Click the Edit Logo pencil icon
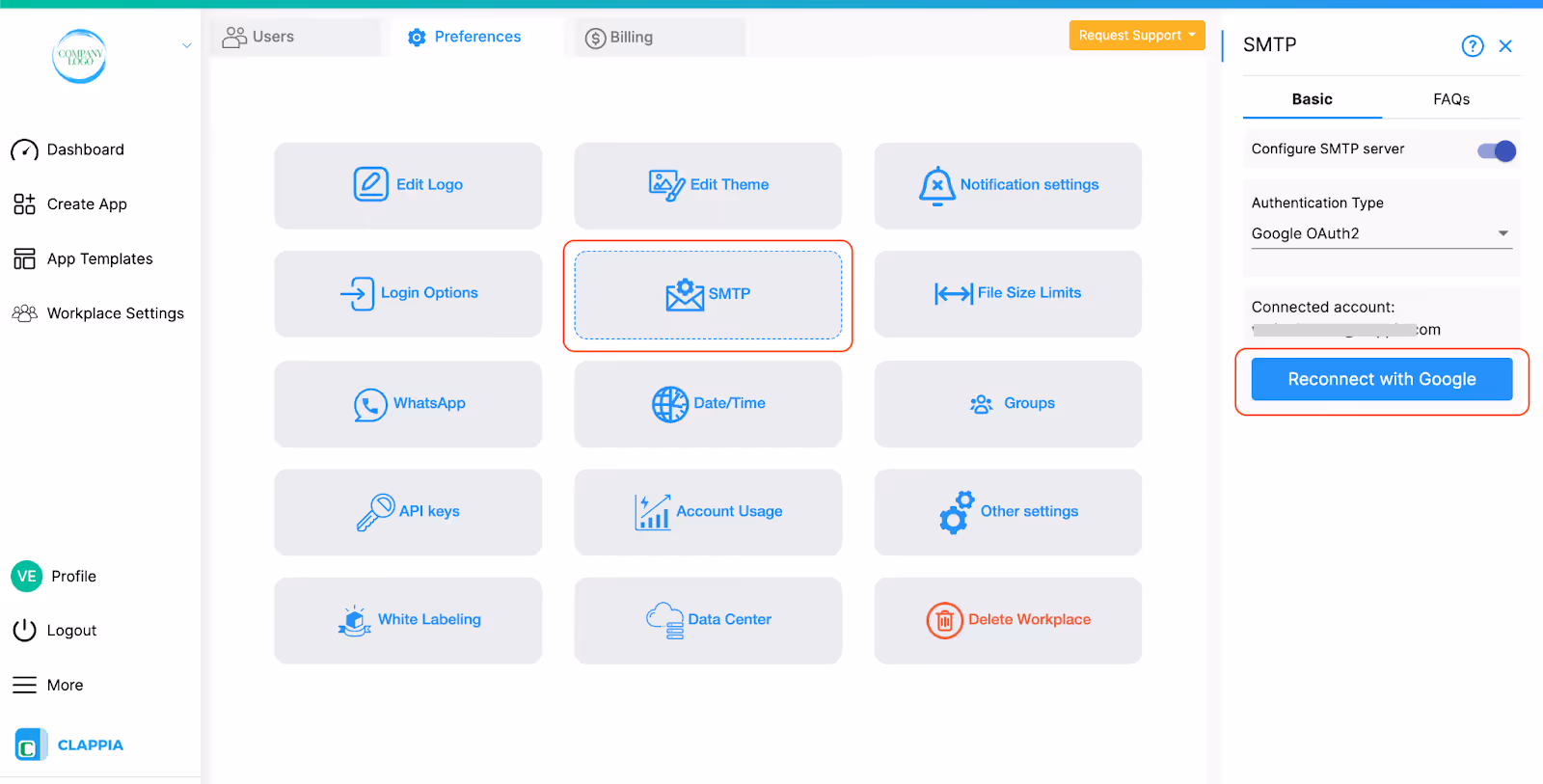Viewport: 1543px width, 784px height. coord(371,184)
